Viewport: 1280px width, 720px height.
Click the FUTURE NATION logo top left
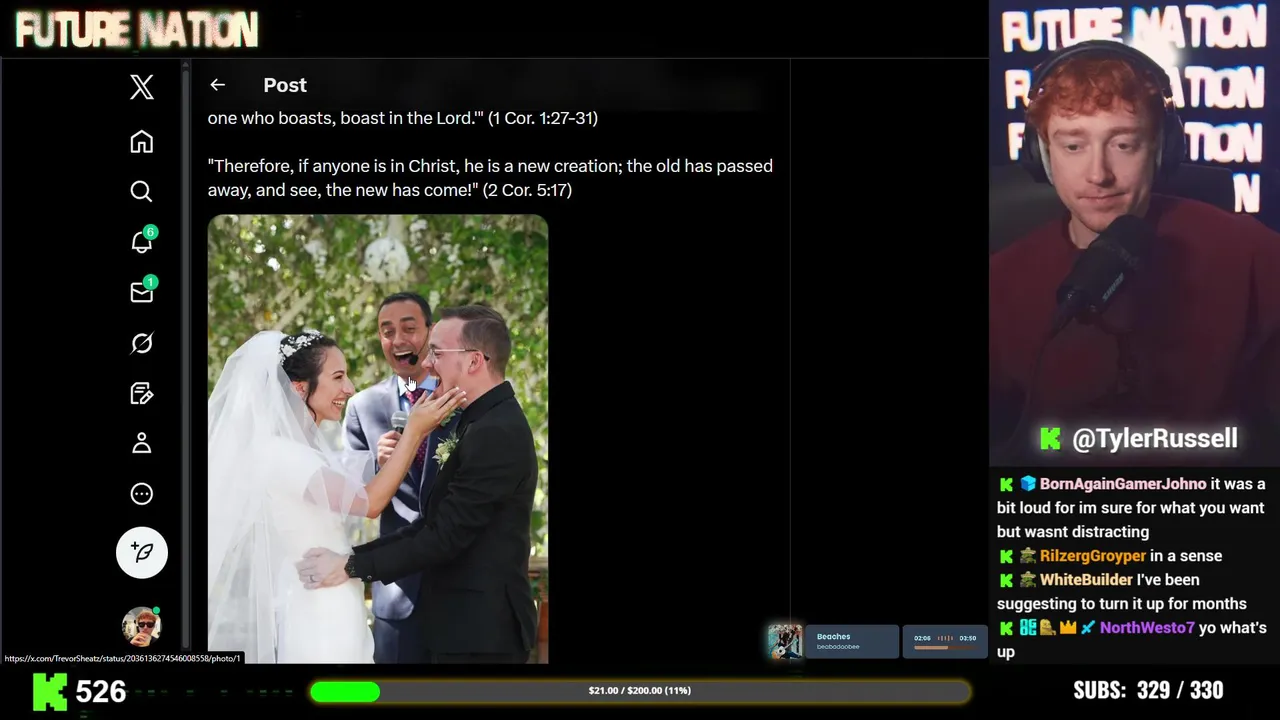[137, 30]
